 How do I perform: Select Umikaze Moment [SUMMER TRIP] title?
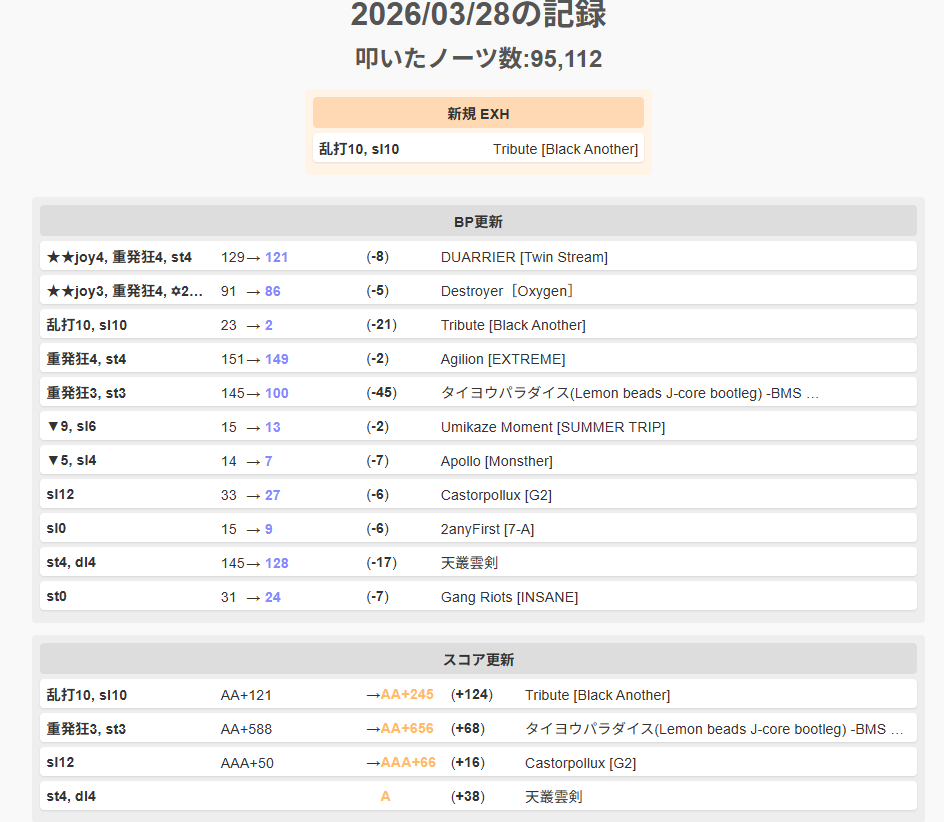[x=553, y=427]
